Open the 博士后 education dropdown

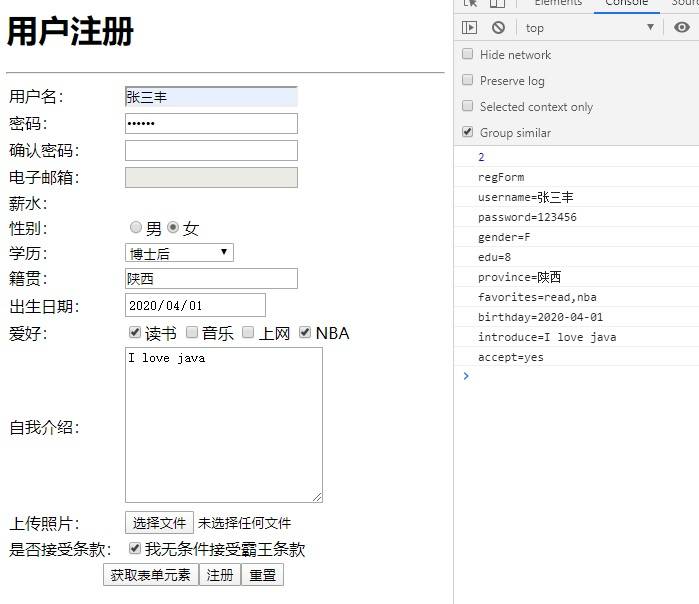coord(179,253)
